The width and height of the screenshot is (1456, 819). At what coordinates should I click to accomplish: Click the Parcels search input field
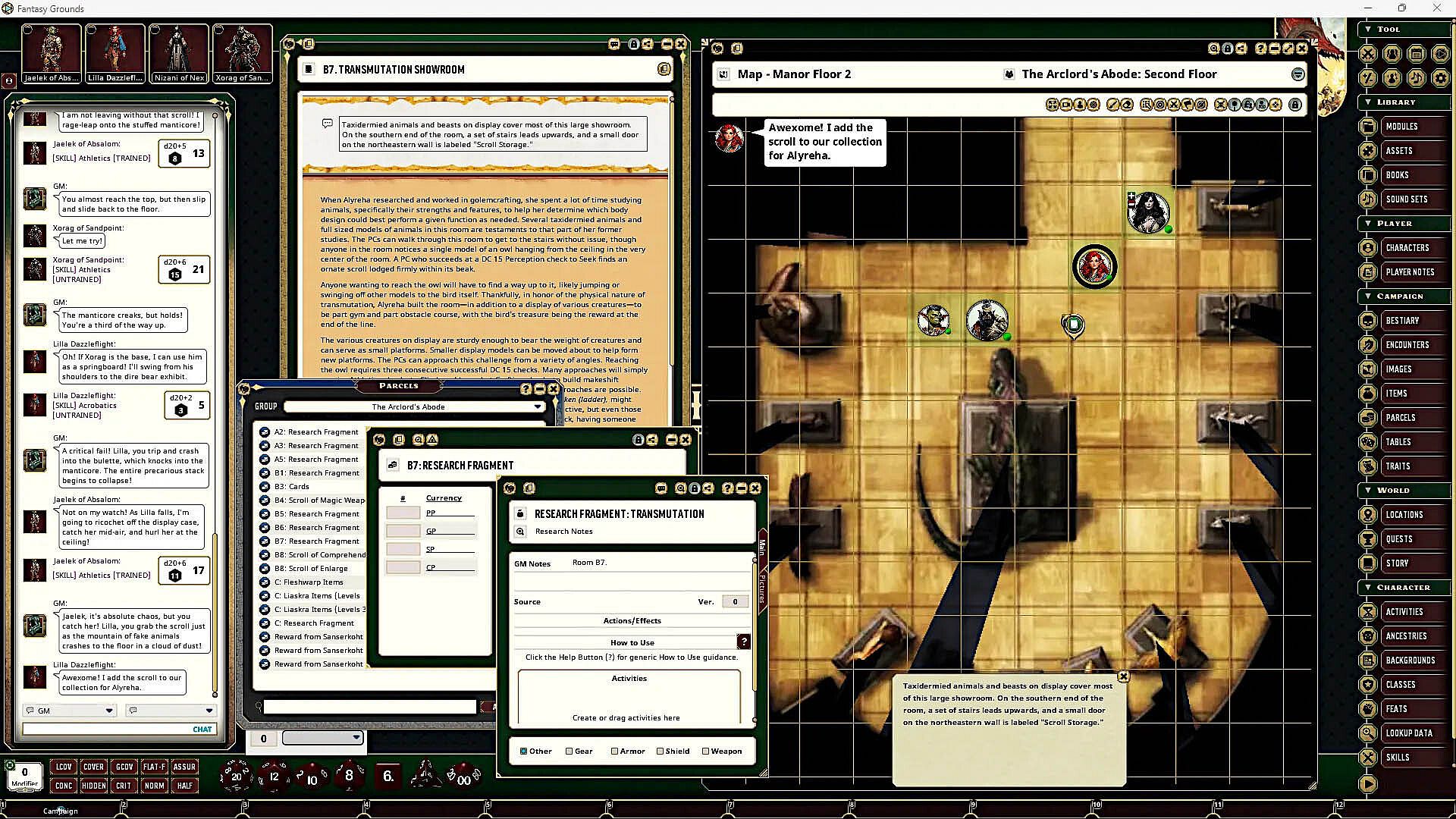tap(370, 707)
